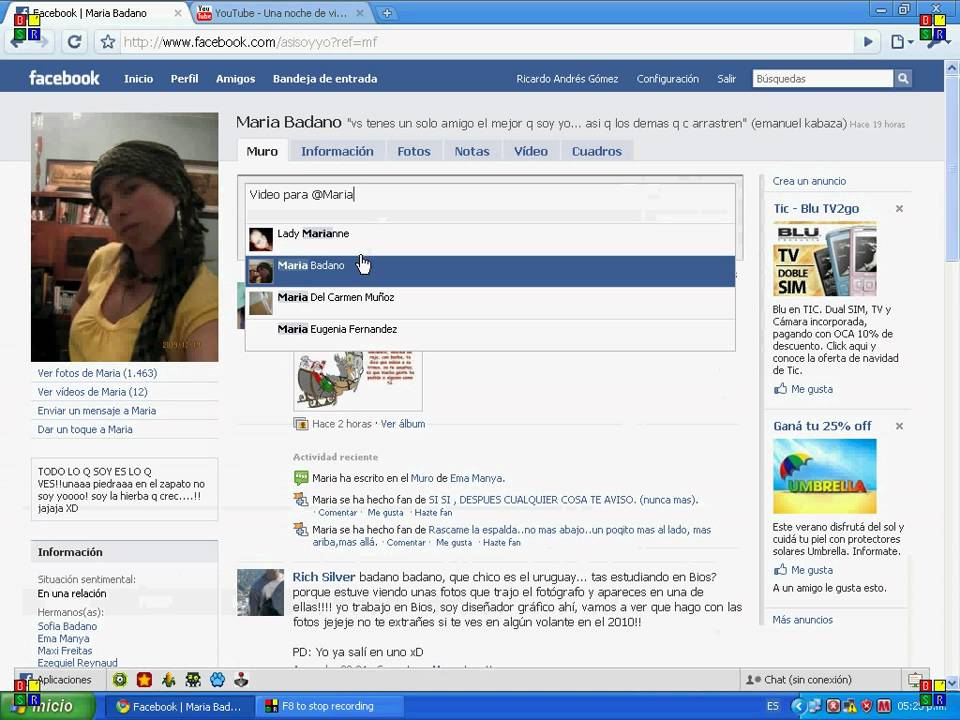Open Perfil in the Facebook top bar
Screen dimensions: 960x720
(x=184, y=78)
